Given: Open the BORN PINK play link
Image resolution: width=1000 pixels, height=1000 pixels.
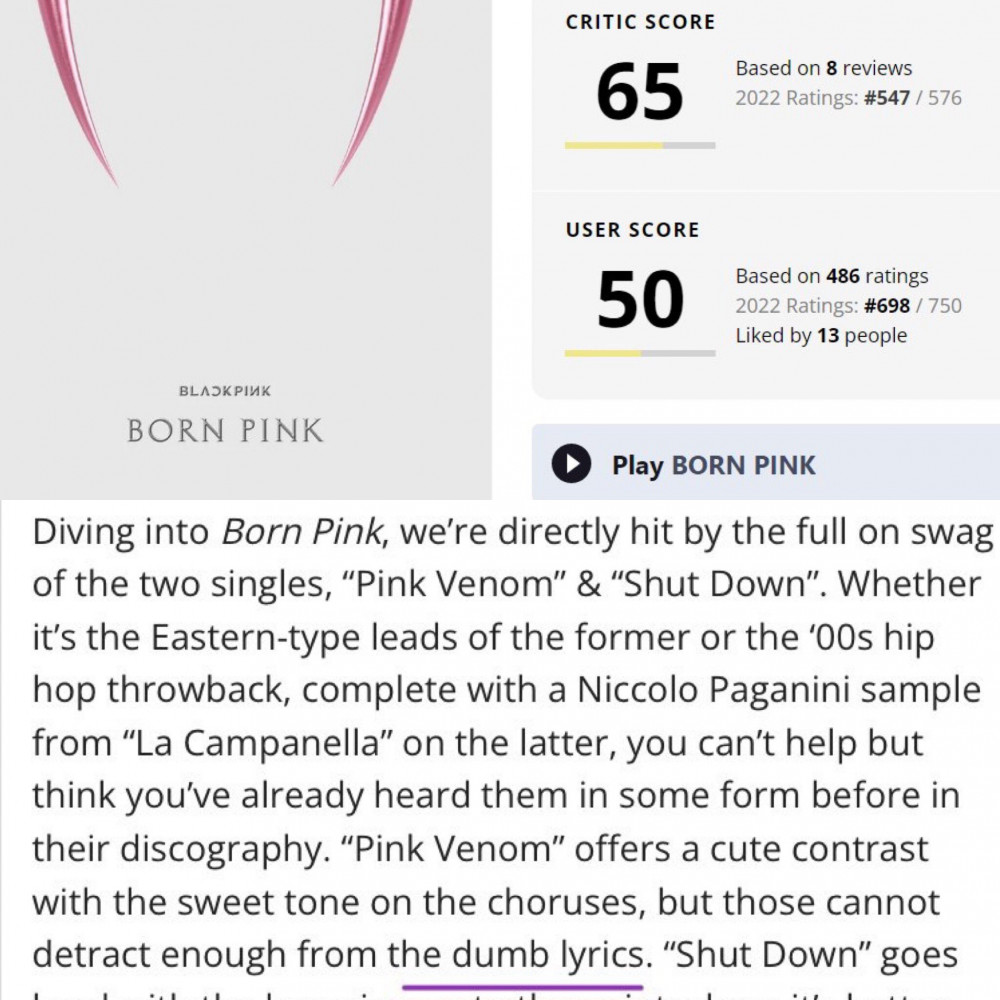Looking at the screenshot, I should tap(714, 465).
